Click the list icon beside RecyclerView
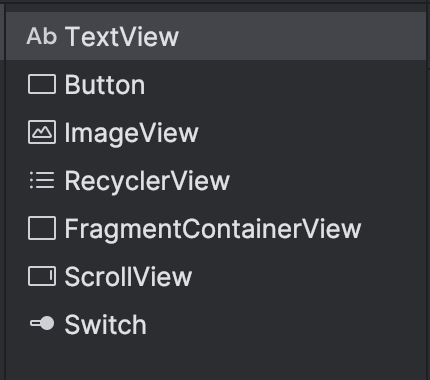430x380 pixels. [x=42, y=180]
